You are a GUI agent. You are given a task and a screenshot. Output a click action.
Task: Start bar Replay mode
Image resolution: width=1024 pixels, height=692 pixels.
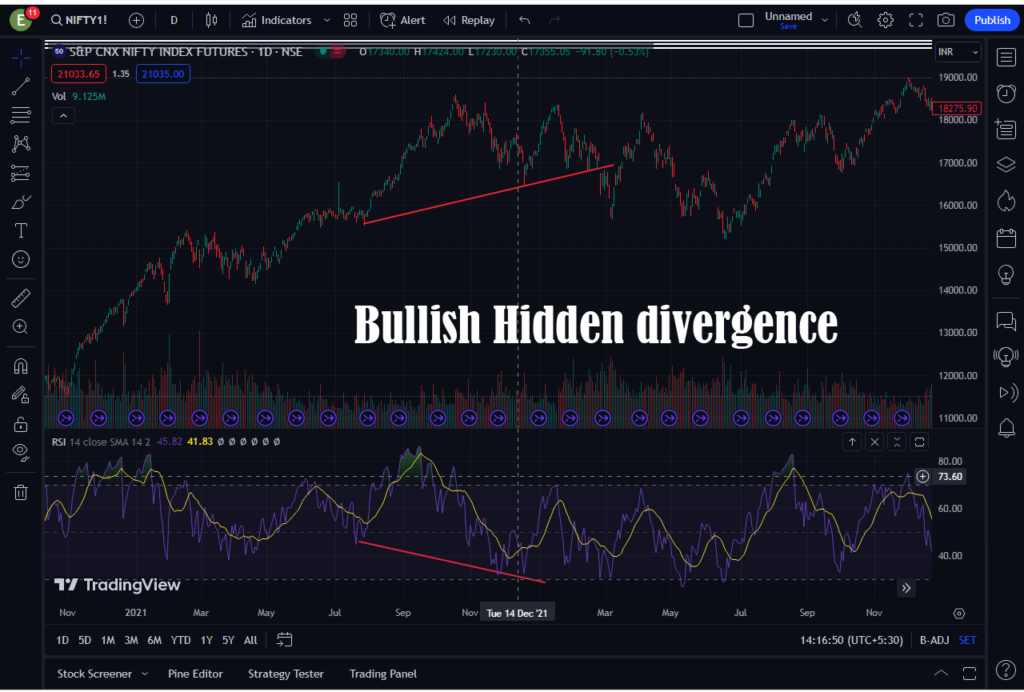tap(469, 20)
